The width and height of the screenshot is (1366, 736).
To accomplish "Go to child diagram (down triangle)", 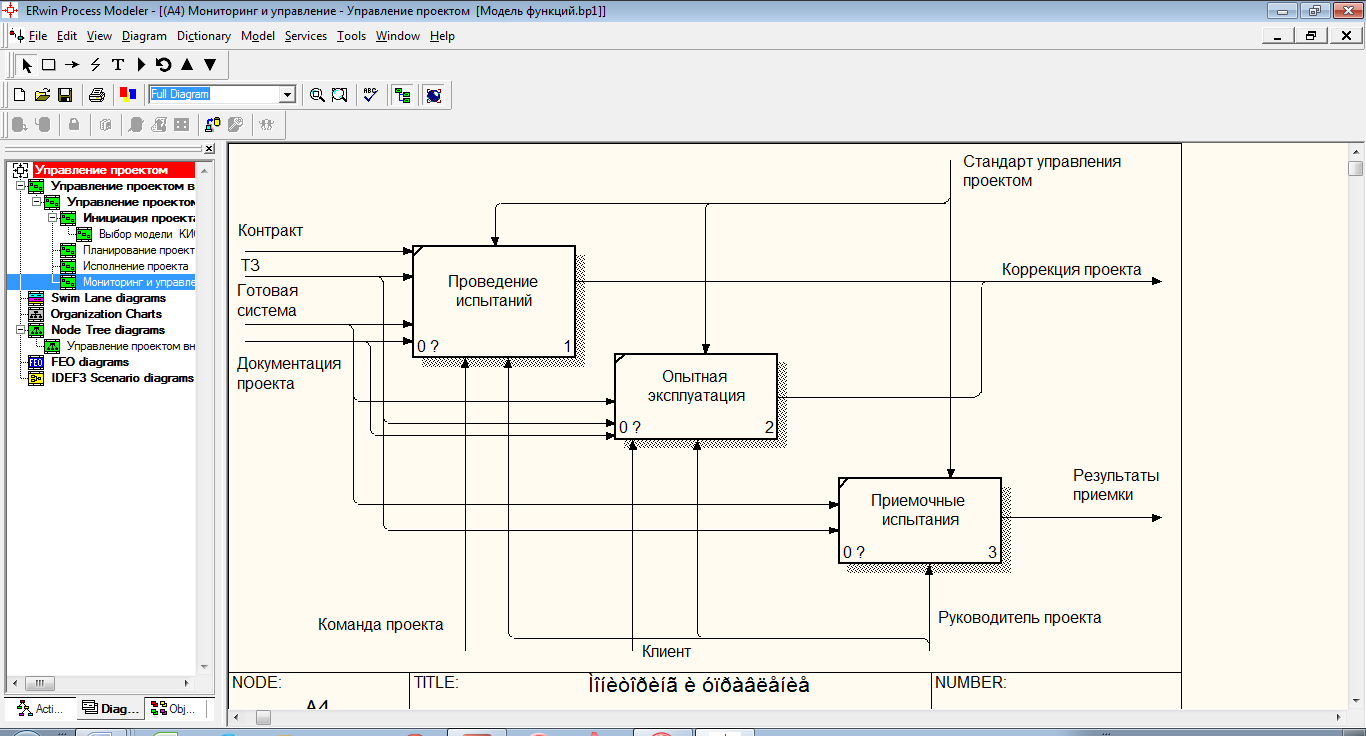I will 210,64.
